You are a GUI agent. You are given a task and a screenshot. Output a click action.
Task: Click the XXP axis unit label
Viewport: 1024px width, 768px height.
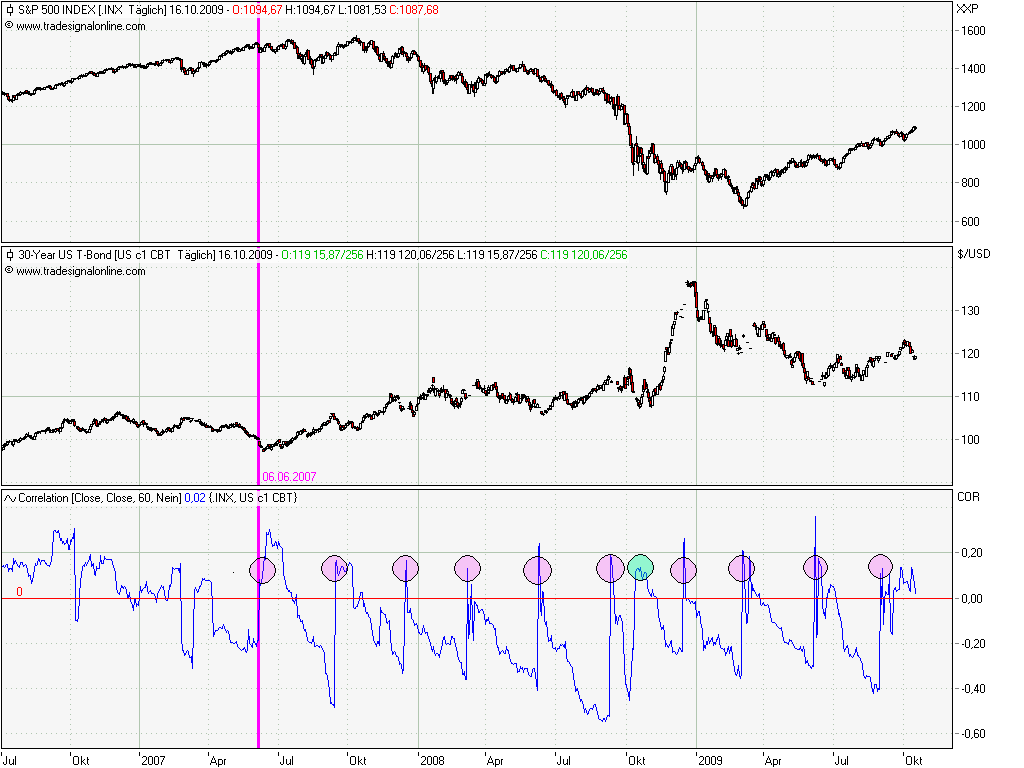coord(967,8)
